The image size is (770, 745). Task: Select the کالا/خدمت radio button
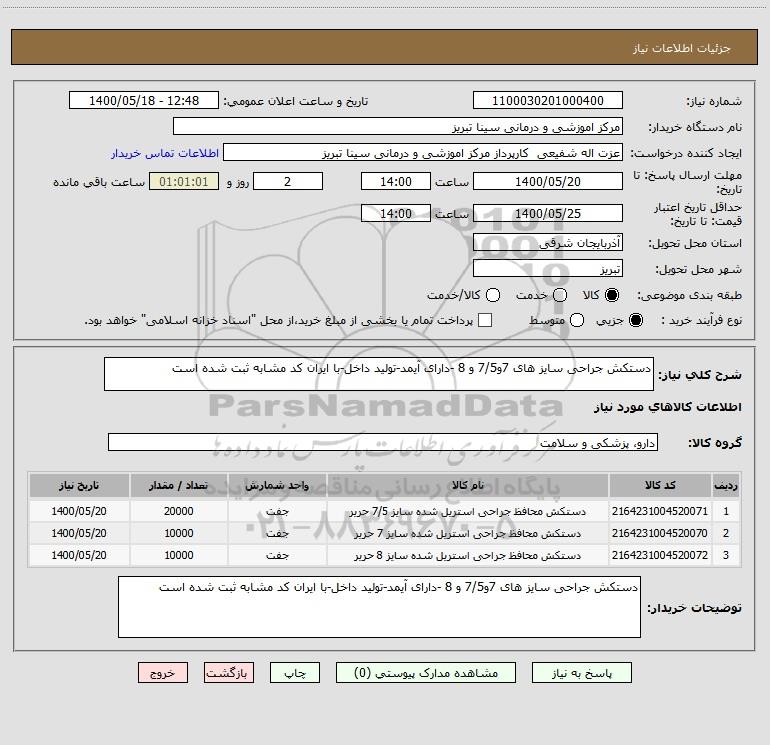[493, 295]
